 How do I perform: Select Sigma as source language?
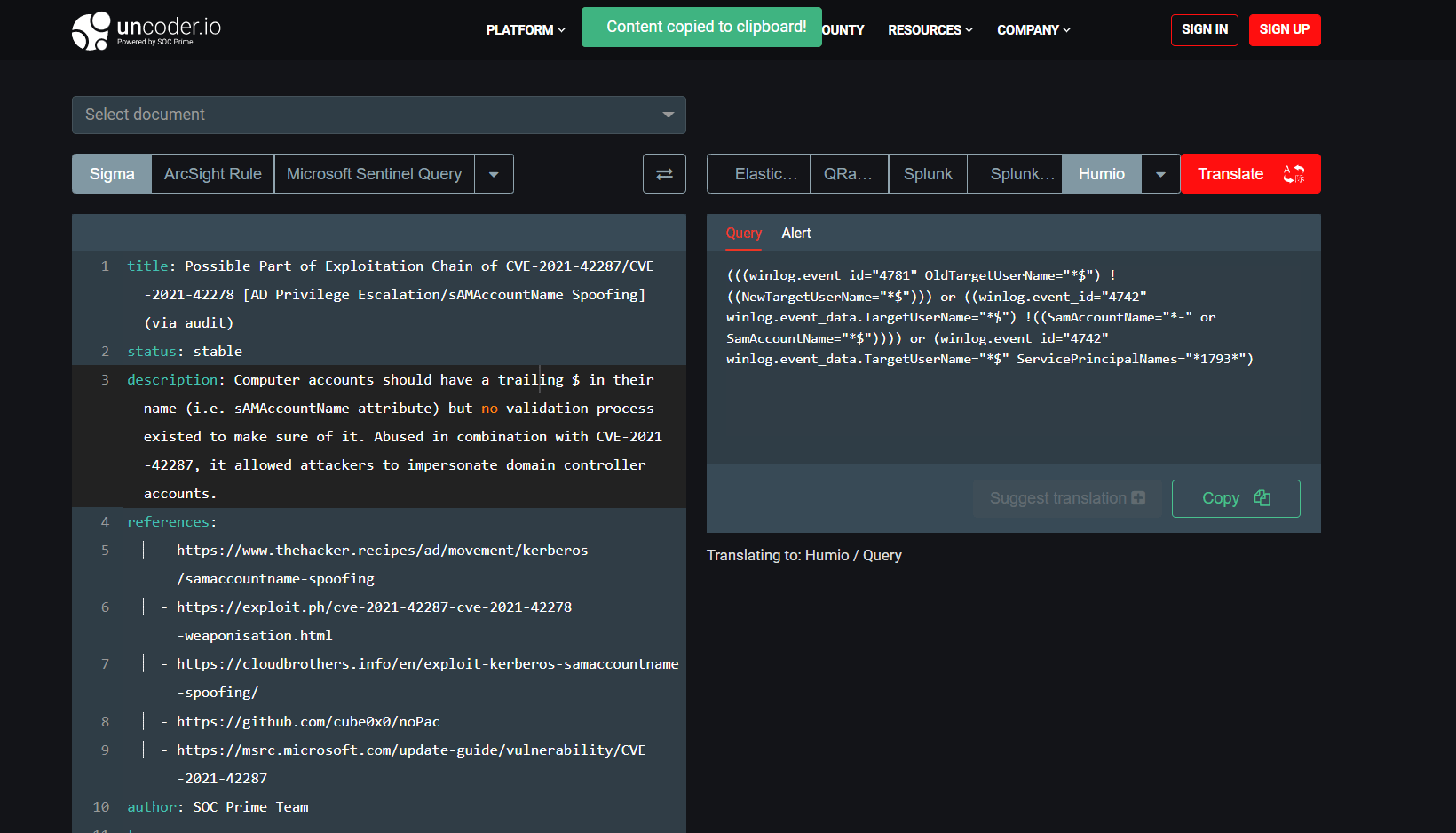(x=112, y=174)
